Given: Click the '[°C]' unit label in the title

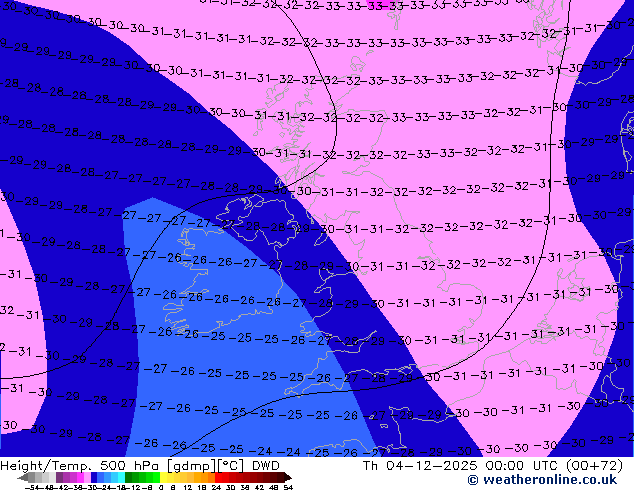Looking at the screenshot, I should click(231, 466).
